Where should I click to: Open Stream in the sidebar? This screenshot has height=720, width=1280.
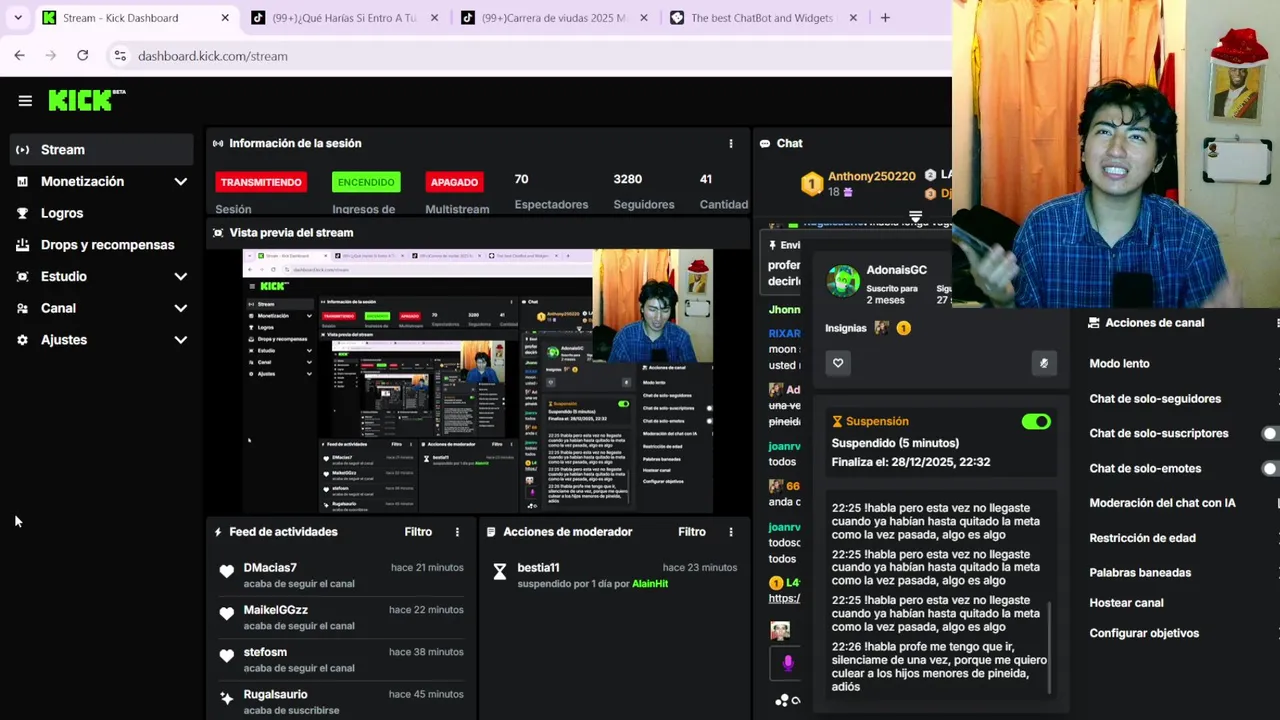tap(101, 150)
